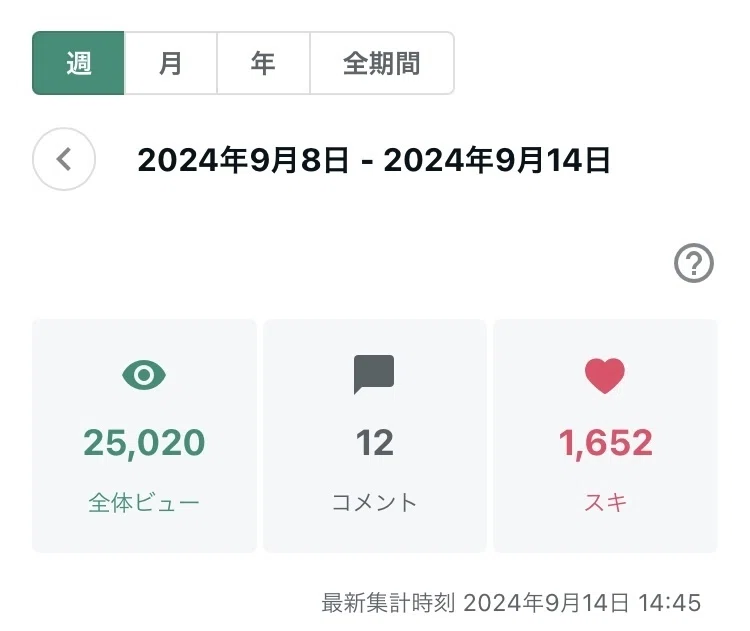Click the 1,652 likes count
This screenshot has width=750, height=631.
coord(606,443)
